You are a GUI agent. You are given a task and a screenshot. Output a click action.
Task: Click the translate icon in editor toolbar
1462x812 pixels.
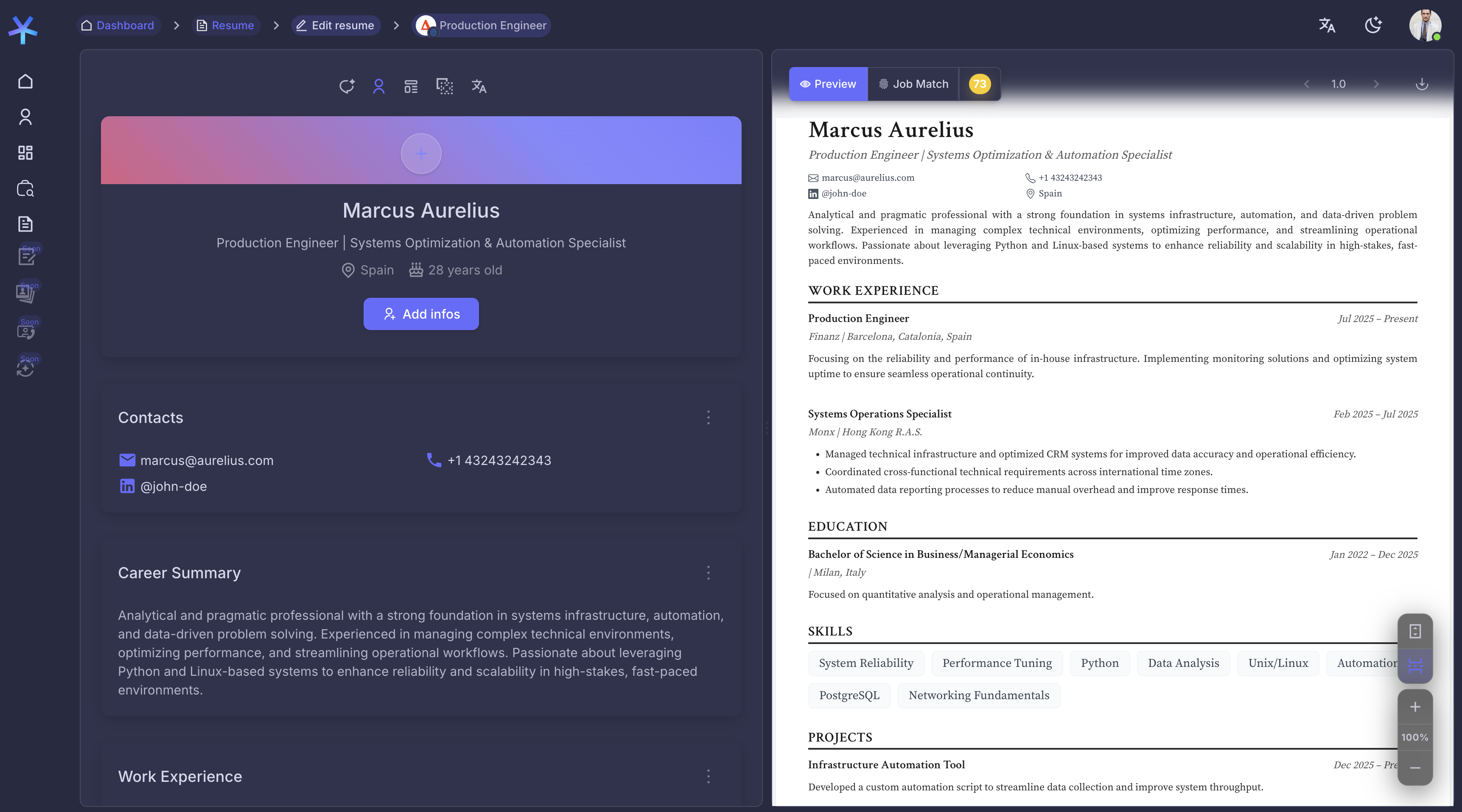[x=479, y=86]
